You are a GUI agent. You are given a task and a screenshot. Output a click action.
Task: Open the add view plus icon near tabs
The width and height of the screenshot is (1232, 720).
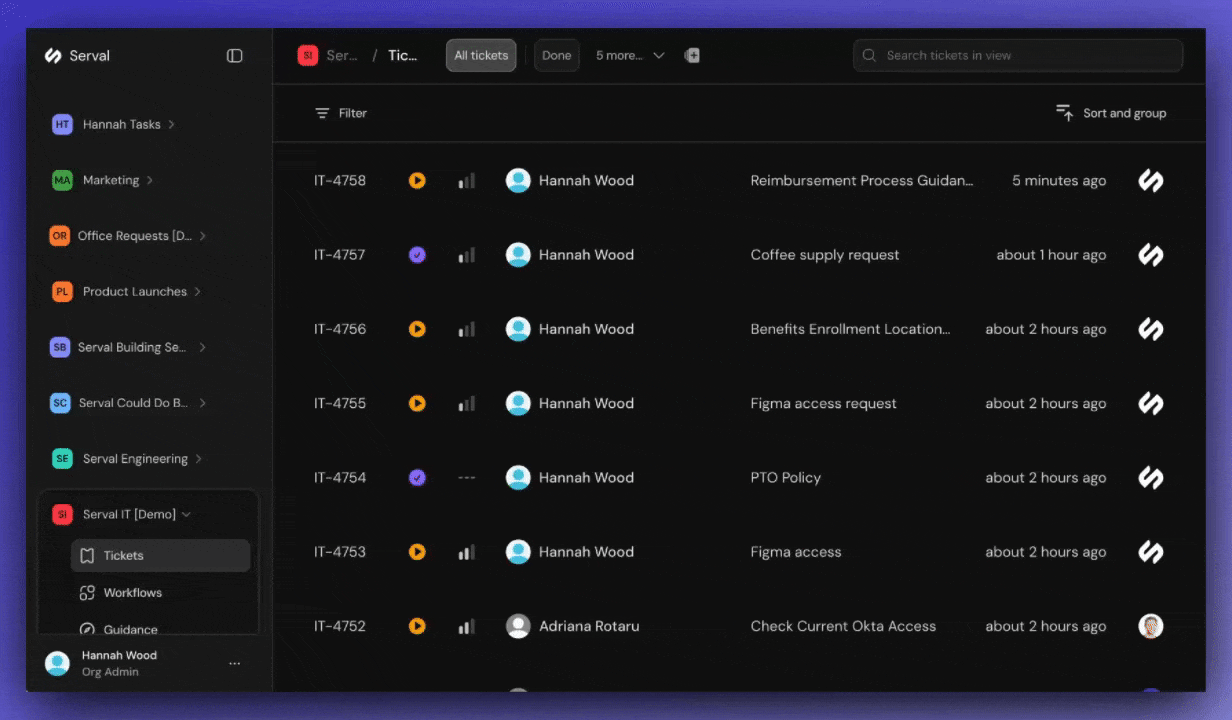point(692,55)
